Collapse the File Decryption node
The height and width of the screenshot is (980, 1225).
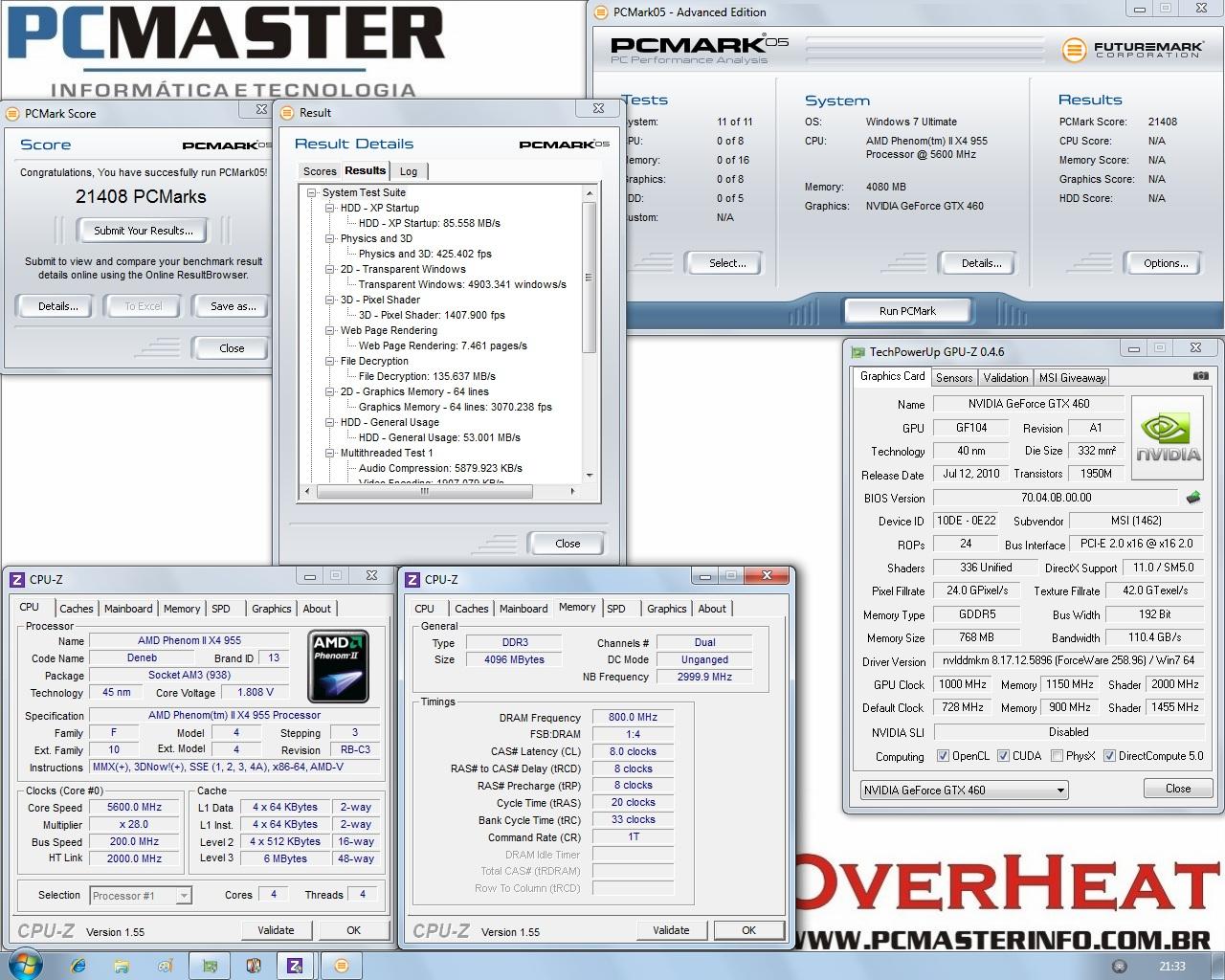coord(330,361)
